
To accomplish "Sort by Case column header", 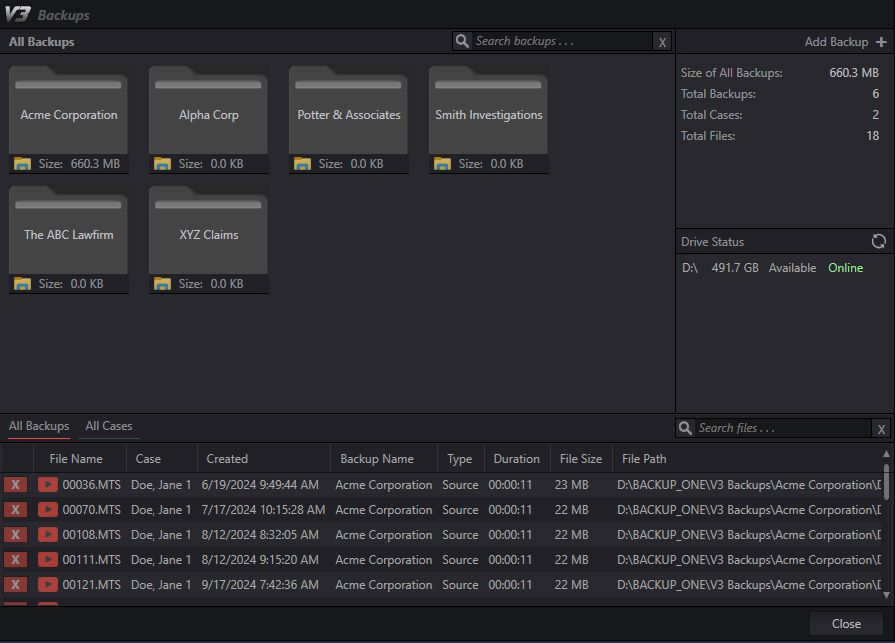I will click(162, 459).
